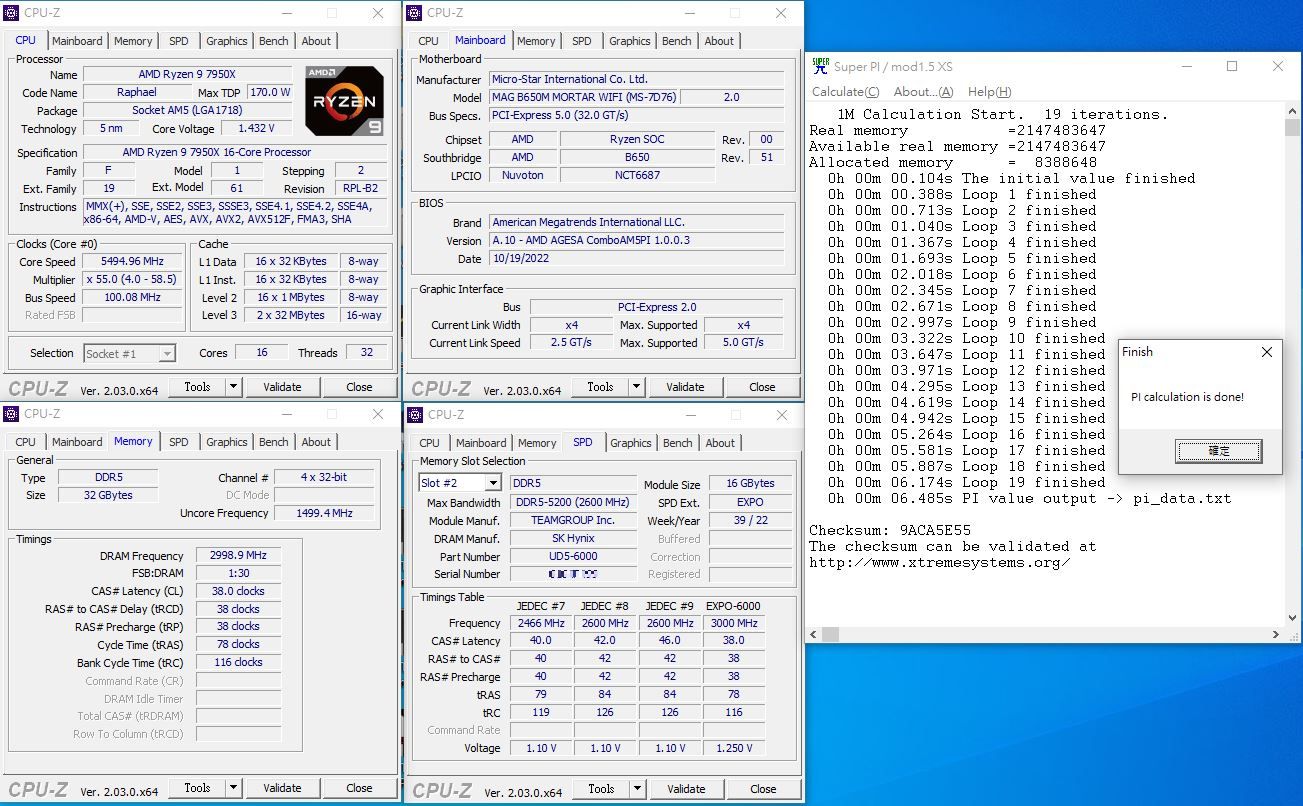Click the Super PI title bar icon

tap(820, 66)
